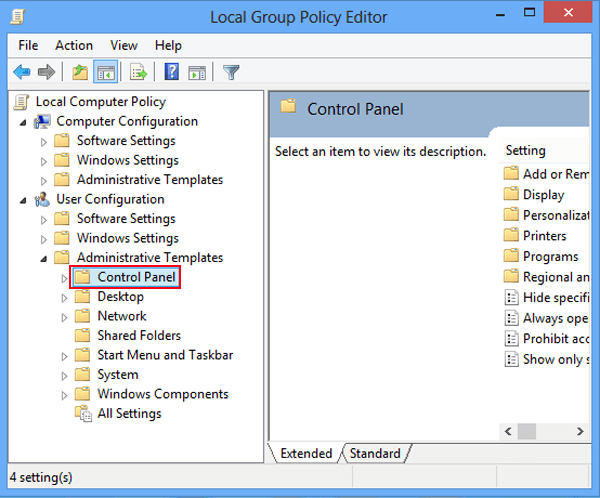Click the Filter funnel icon

pyautogui.click(x=231, y=72)
